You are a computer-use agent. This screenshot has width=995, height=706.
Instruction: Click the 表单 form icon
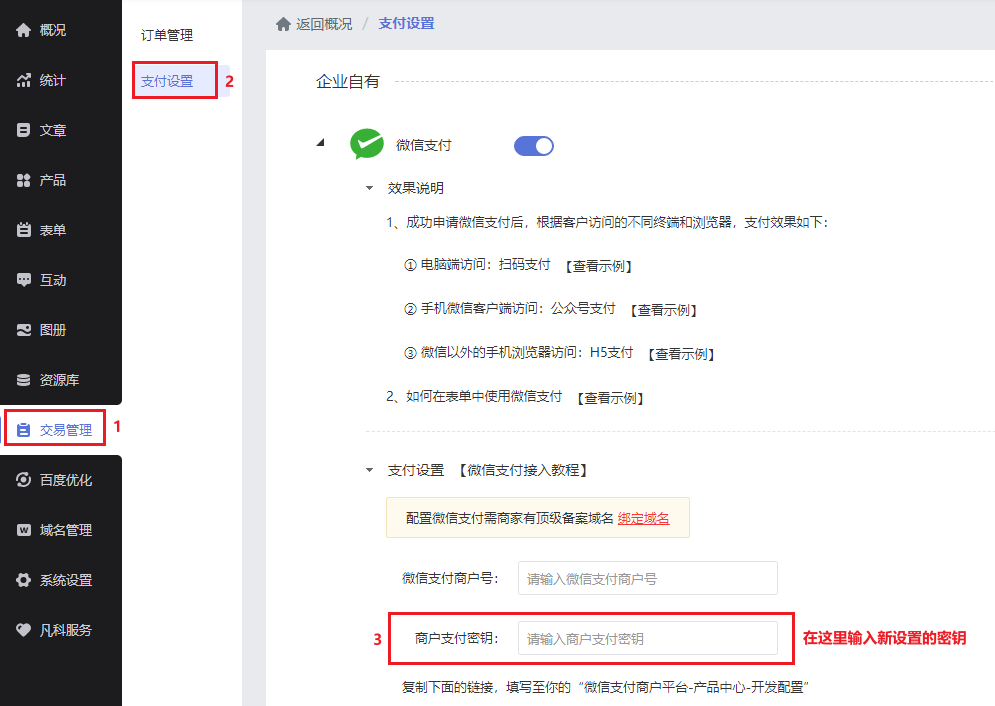click(23, 230)
